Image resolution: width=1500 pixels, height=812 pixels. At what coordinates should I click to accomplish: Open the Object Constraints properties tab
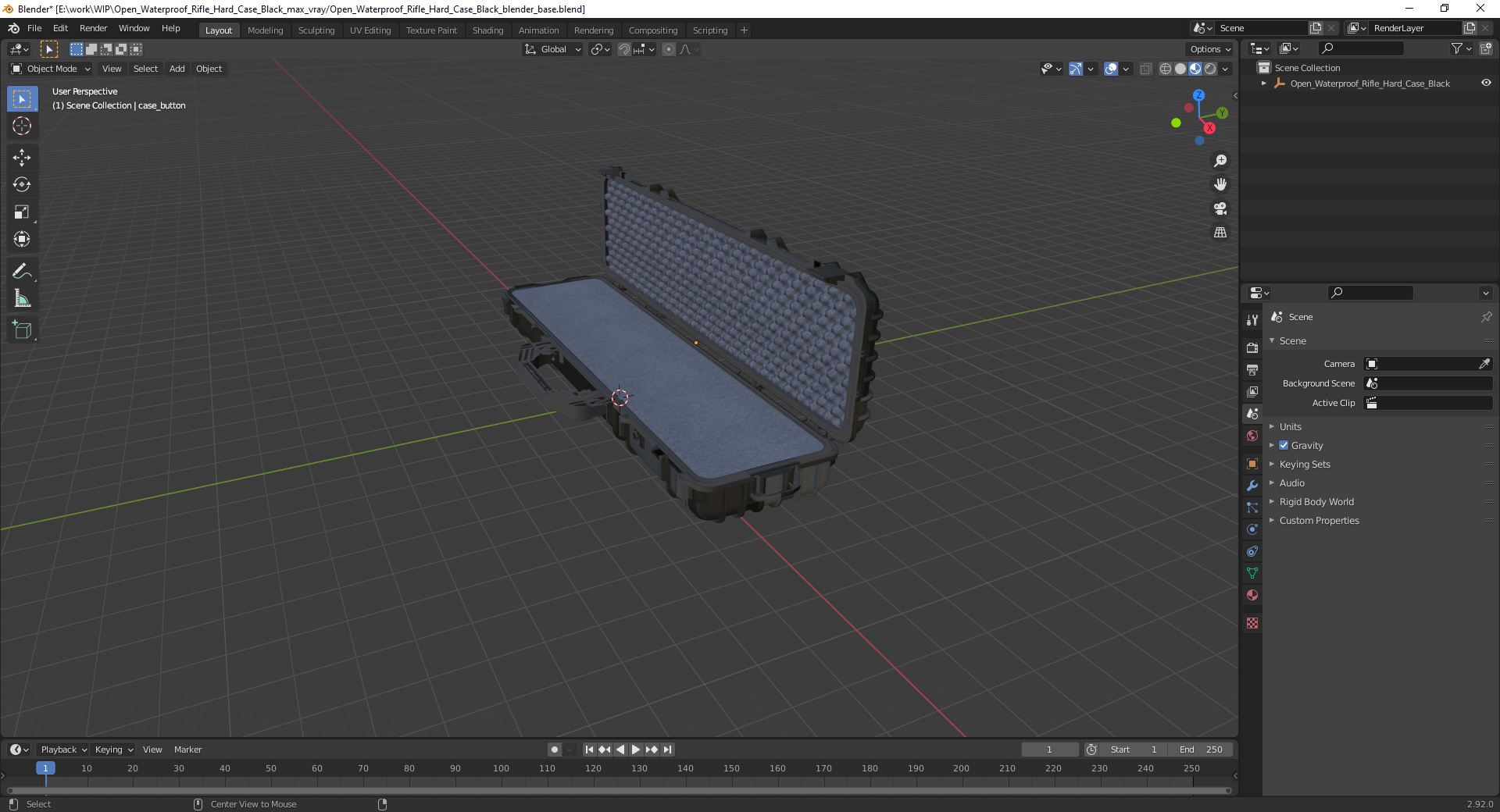[x=1252, y=551]
